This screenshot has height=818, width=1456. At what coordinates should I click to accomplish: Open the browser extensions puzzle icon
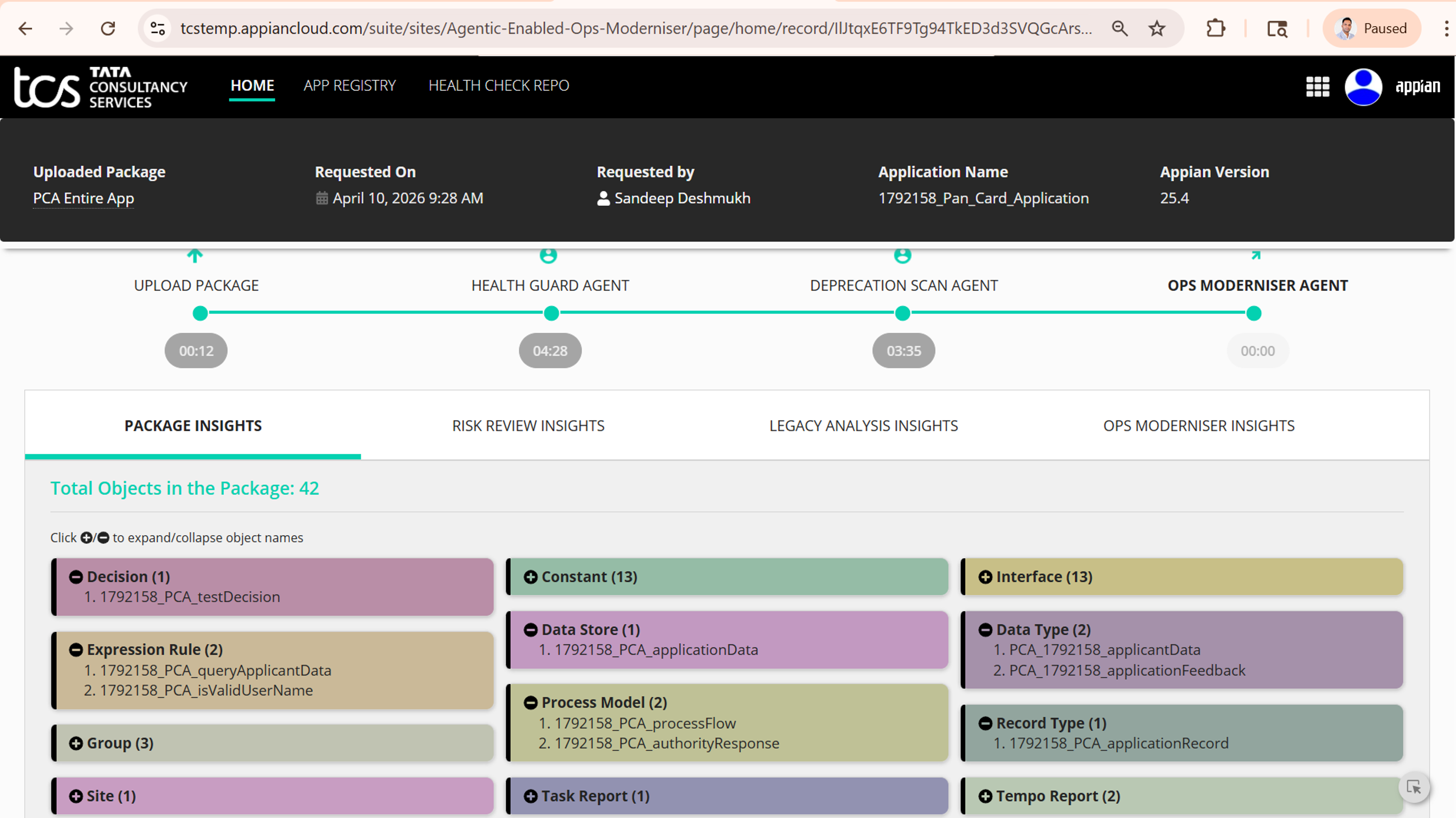pos(1215,28)
